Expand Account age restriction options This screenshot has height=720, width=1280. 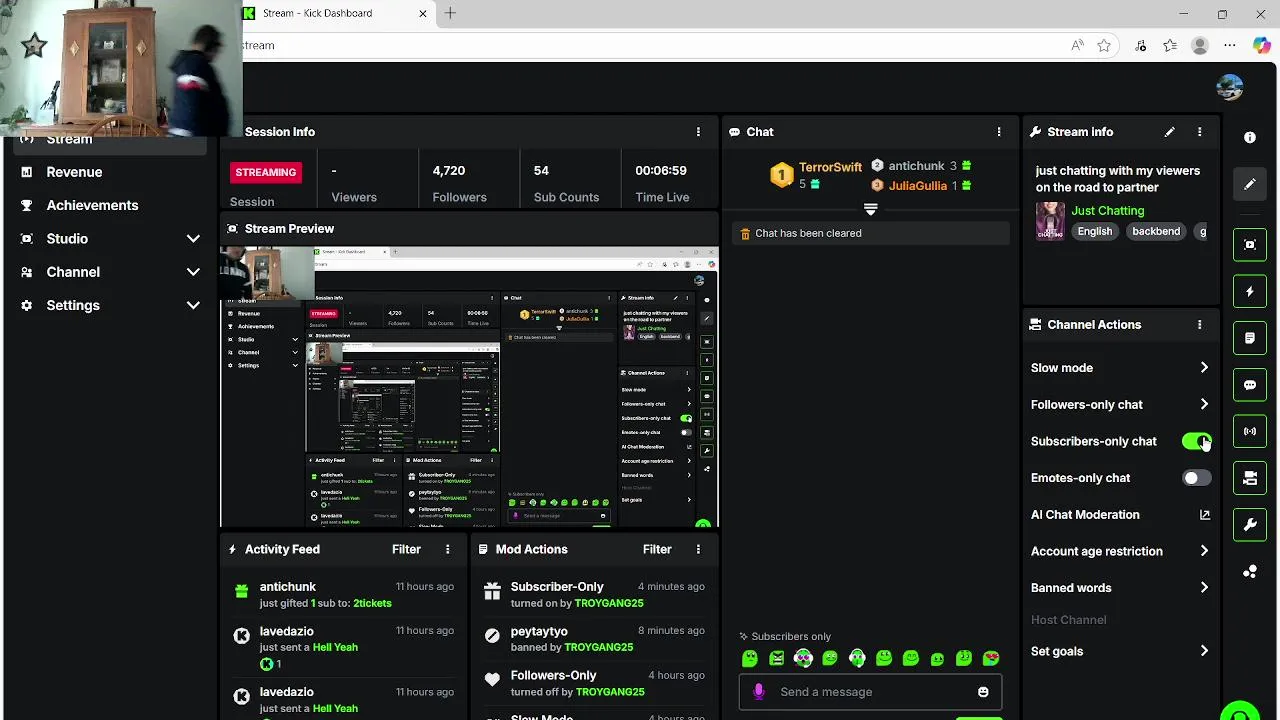[x=1204, y=551]
